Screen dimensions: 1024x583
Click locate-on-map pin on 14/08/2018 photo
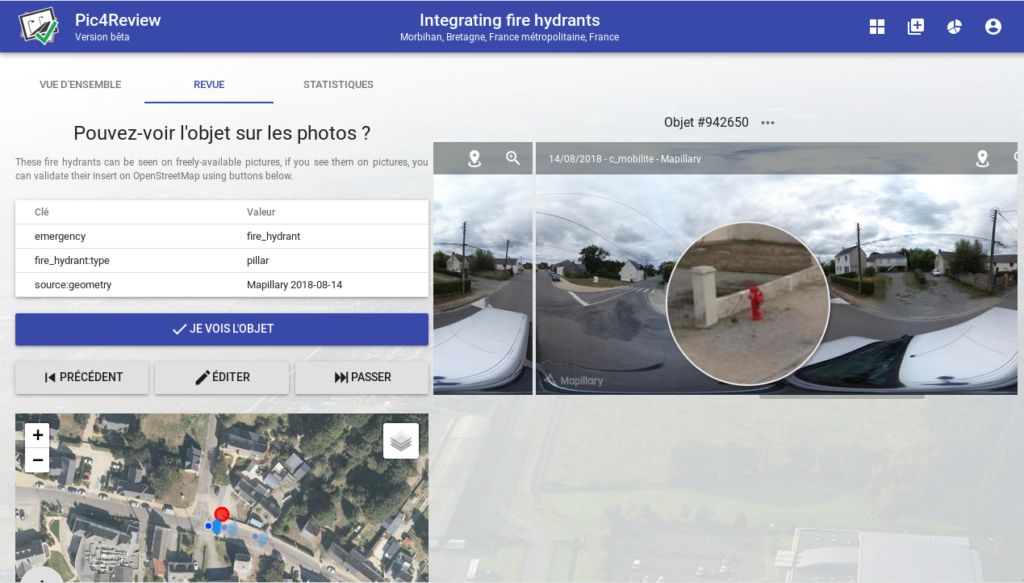point(982,158)
